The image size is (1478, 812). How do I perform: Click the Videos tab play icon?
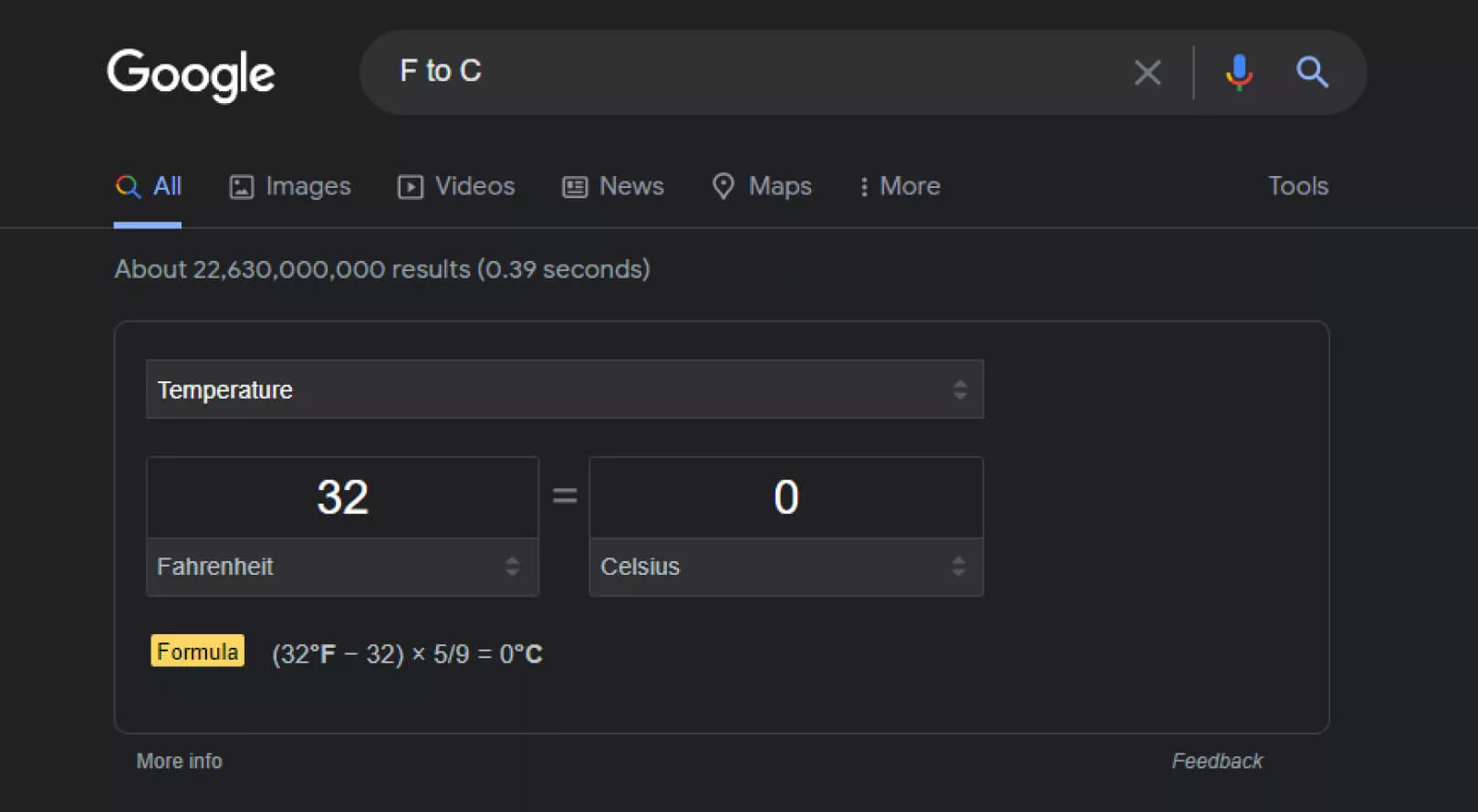click(411, 187)
